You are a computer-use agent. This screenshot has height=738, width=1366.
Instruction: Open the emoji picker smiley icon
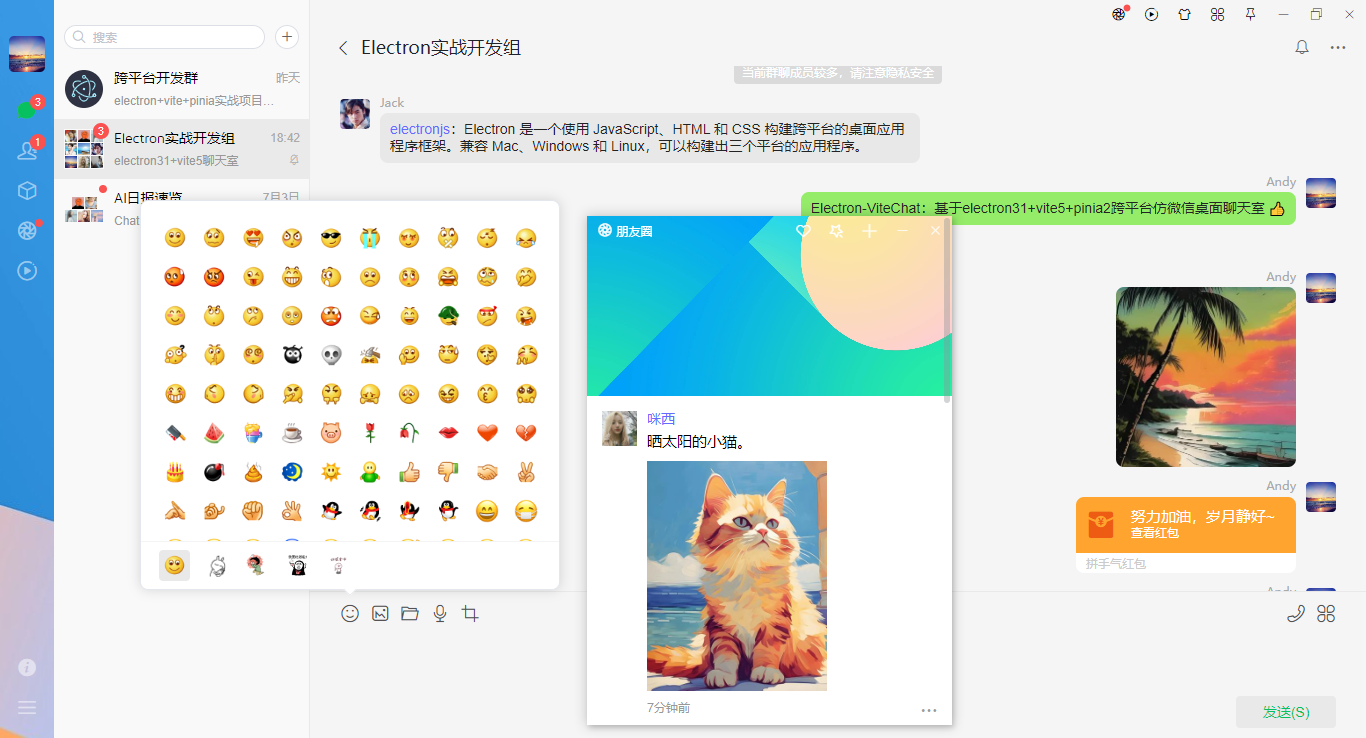pyautogui.click(x=349, y=613)
